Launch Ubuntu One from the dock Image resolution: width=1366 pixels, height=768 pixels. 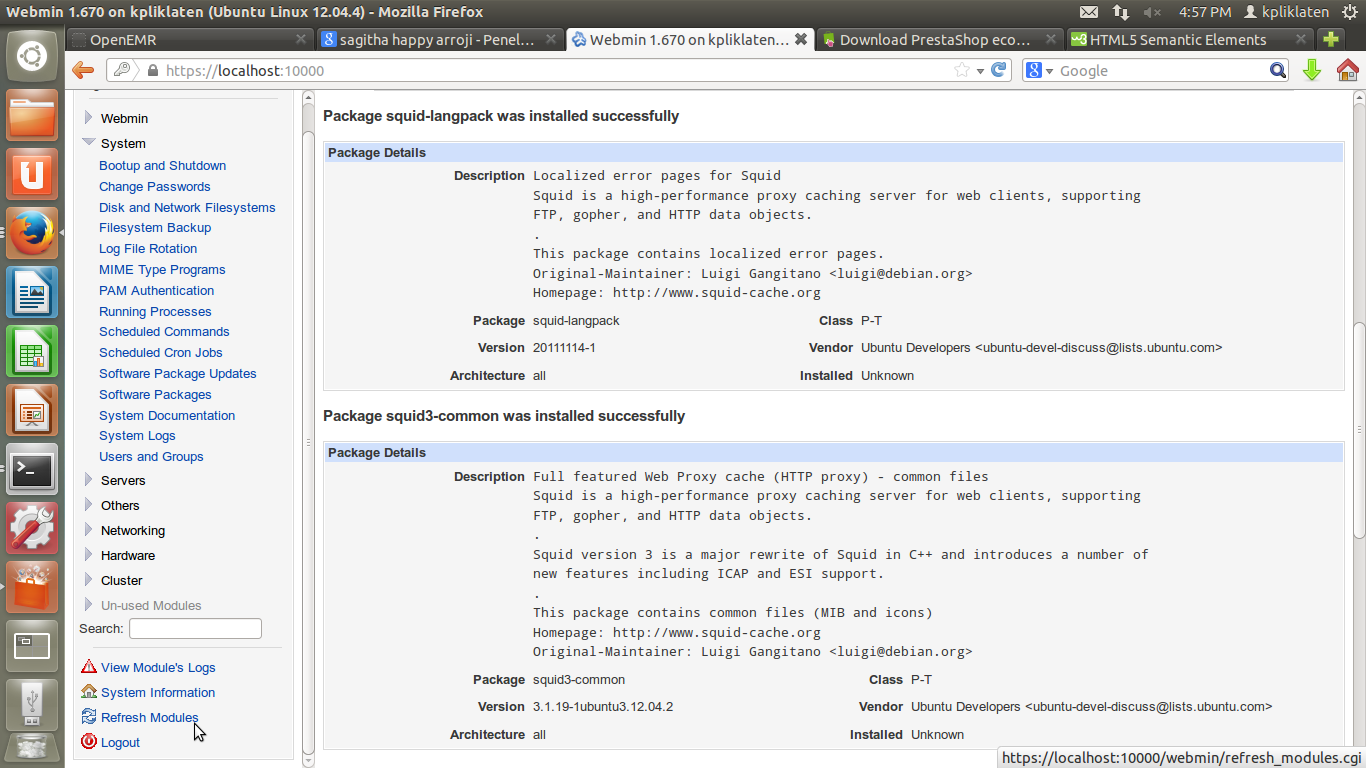[32, 174]
